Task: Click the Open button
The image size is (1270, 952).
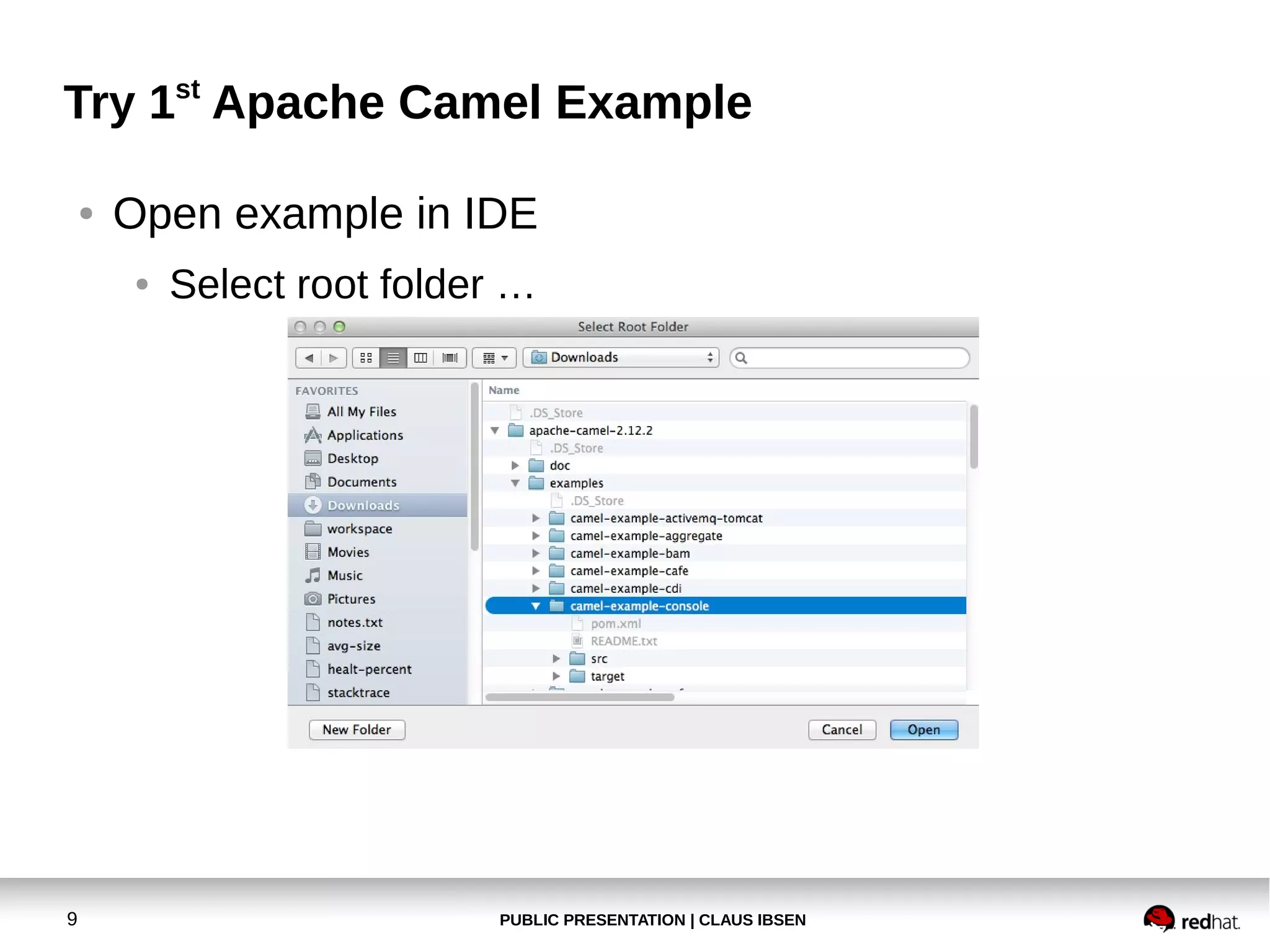Action: click(924, 730)
